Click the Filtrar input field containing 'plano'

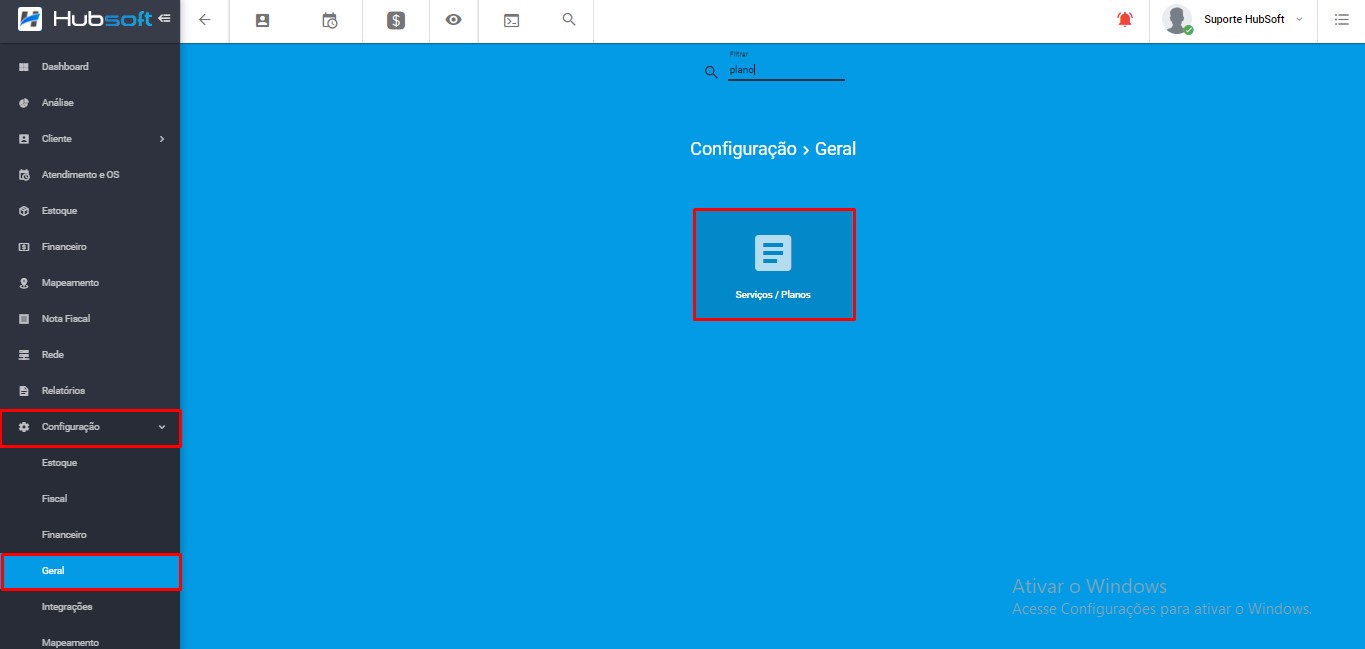coord(786,71)
